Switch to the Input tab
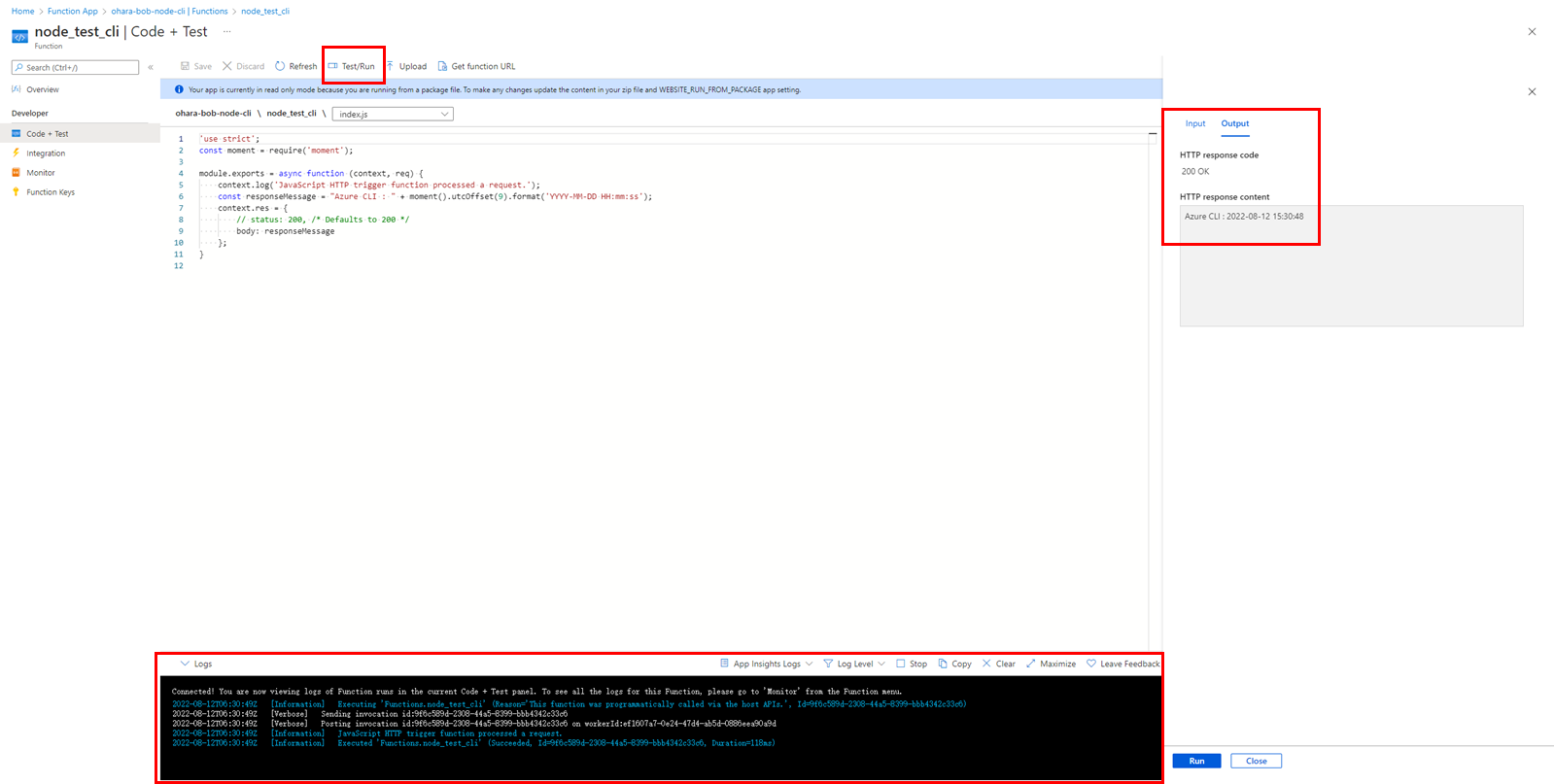This screenshot has width=1554, height=784. 1195,123
